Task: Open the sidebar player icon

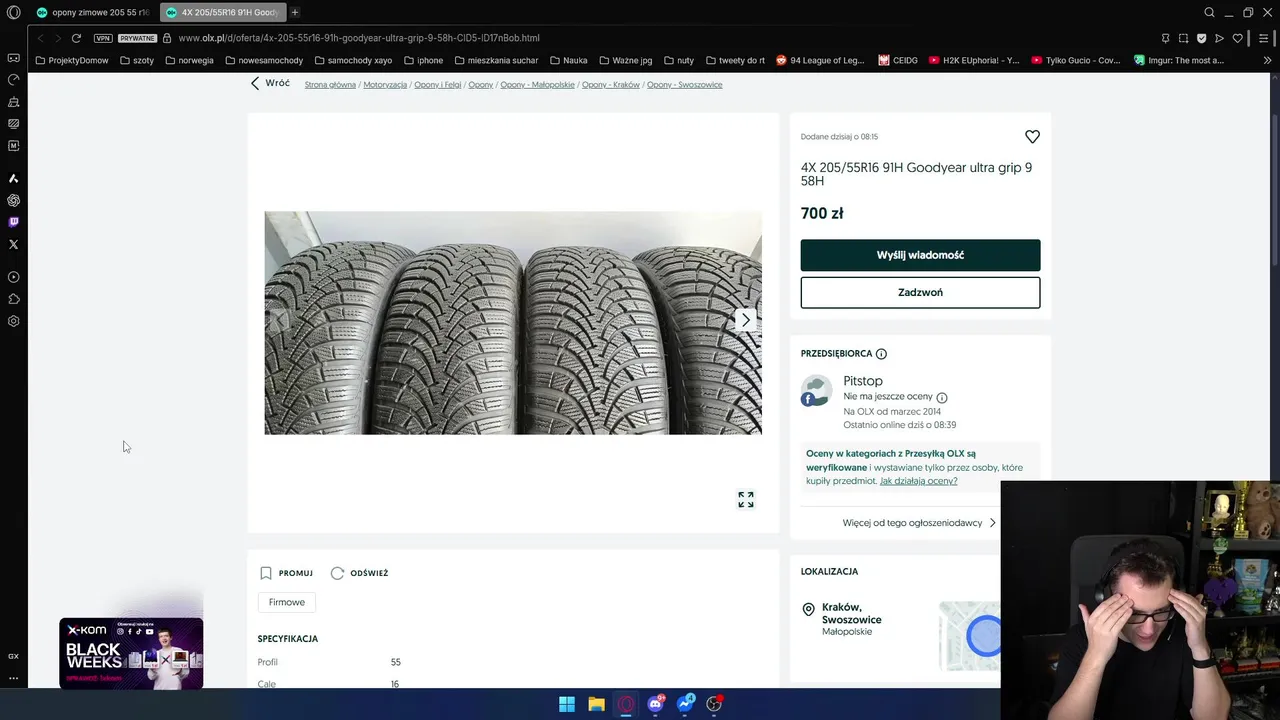Action: (x=13, y=277)
